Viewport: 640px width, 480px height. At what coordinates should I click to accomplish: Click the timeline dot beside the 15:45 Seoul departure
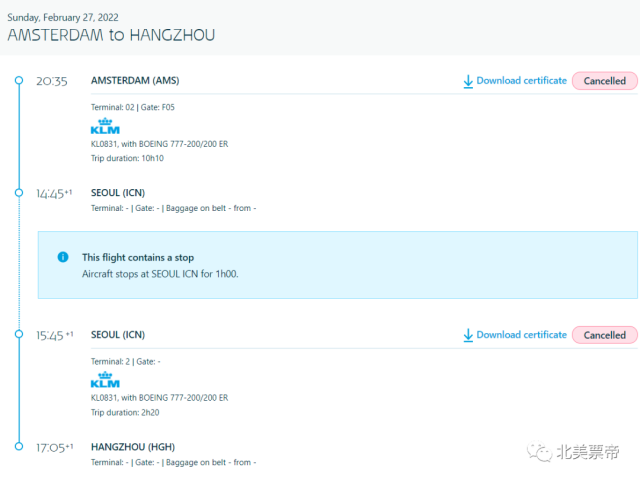[19, 335]
